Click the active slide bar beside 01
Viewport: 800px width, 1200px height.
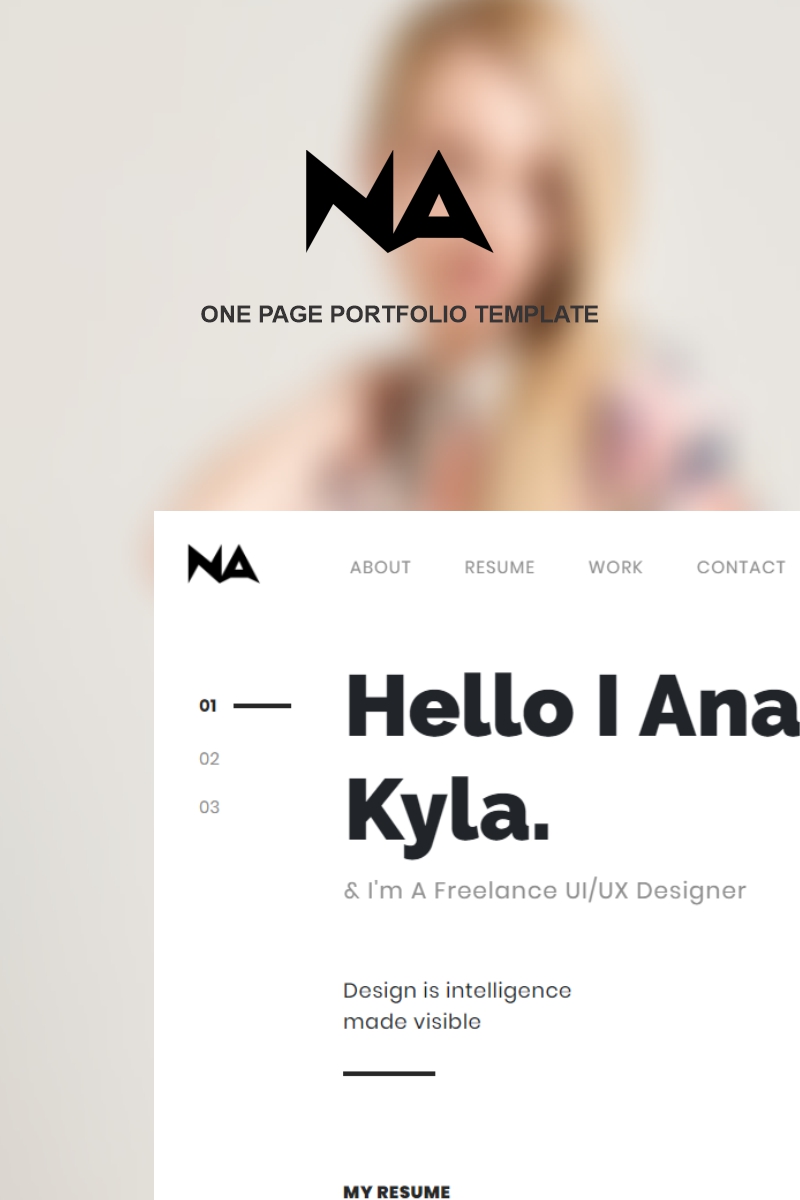click(262, 706)
